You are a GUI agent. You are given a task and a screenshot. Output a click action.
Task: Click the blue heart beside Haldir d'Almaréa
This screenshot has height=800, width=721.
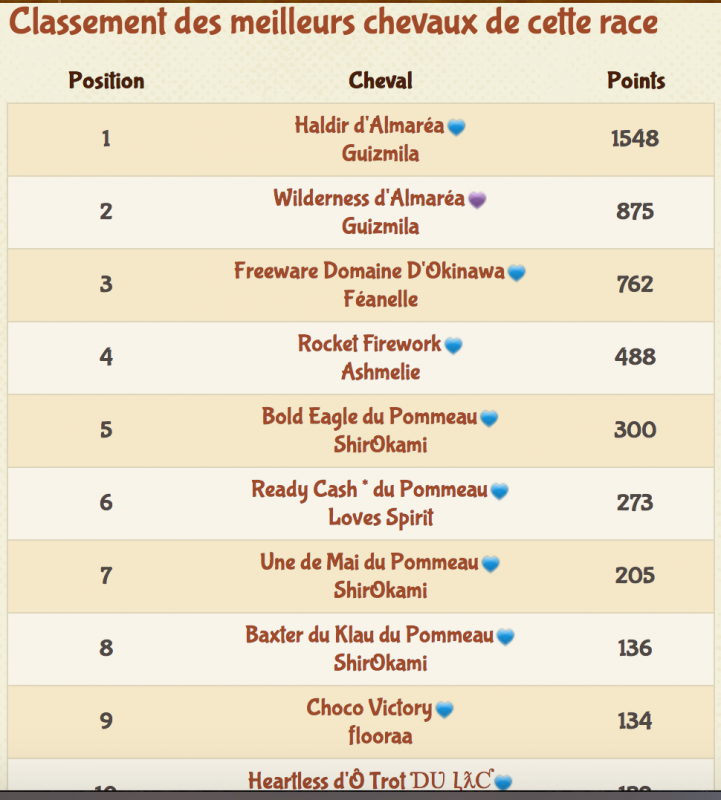(x=456, y=127)
